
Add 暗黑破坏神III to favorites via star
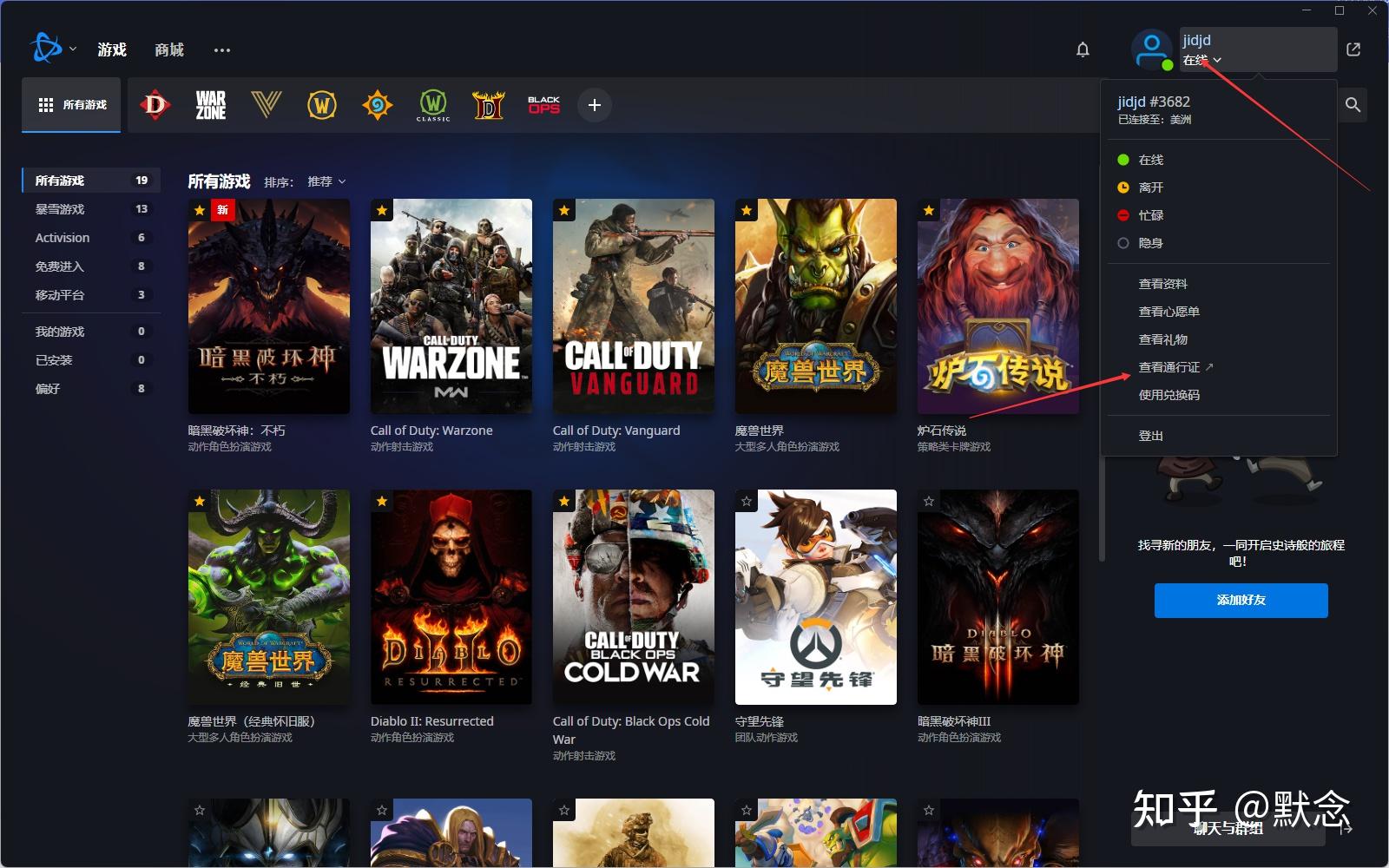coord(929,501)
